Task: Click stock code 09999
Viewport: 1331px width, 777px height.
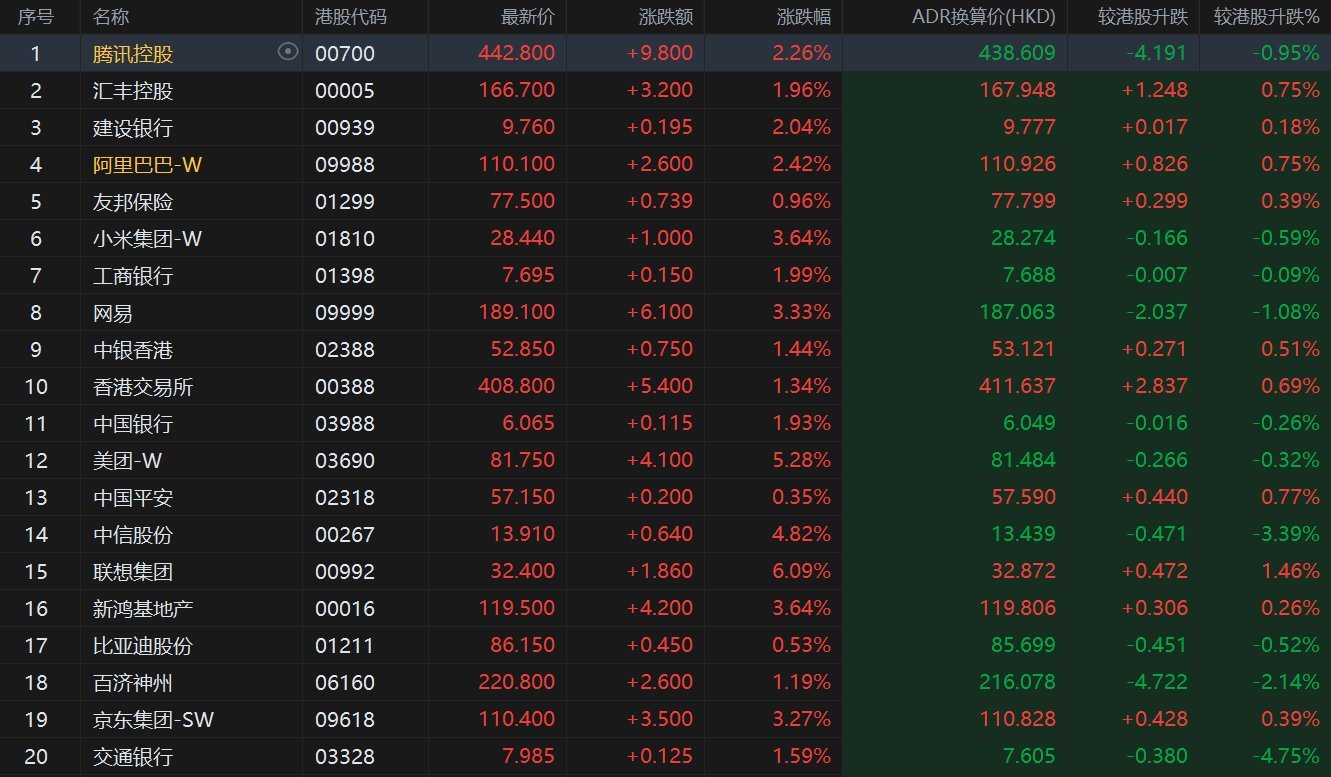Action: pyautogui.click(x=344, y=313)
